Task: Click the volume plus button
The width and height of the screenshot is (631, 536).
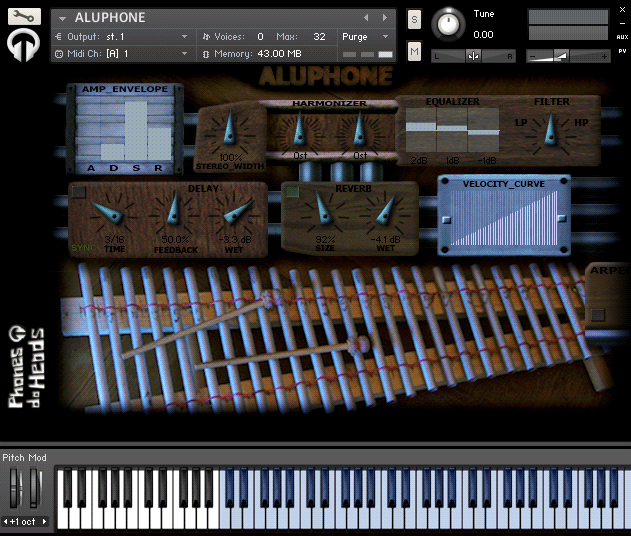Action: click(604, 57)
